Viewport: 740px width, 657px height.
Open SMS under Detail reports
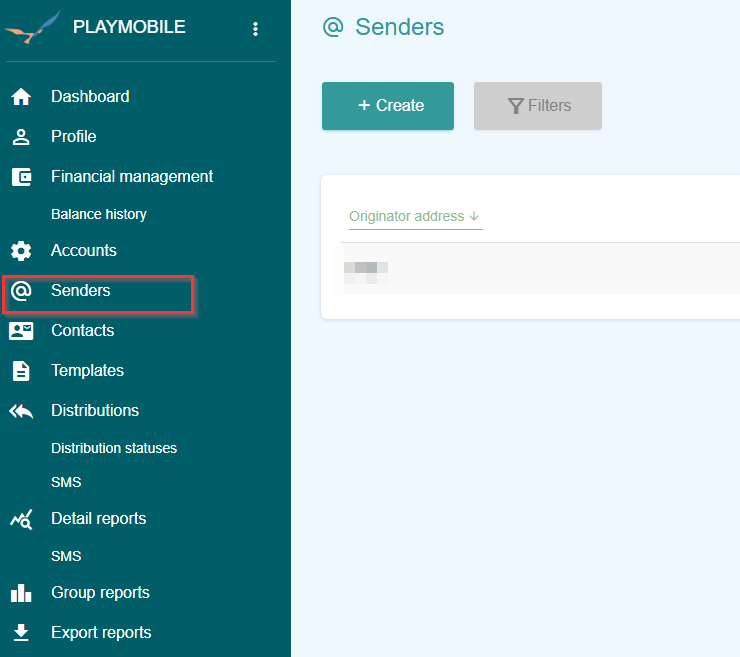66,556
